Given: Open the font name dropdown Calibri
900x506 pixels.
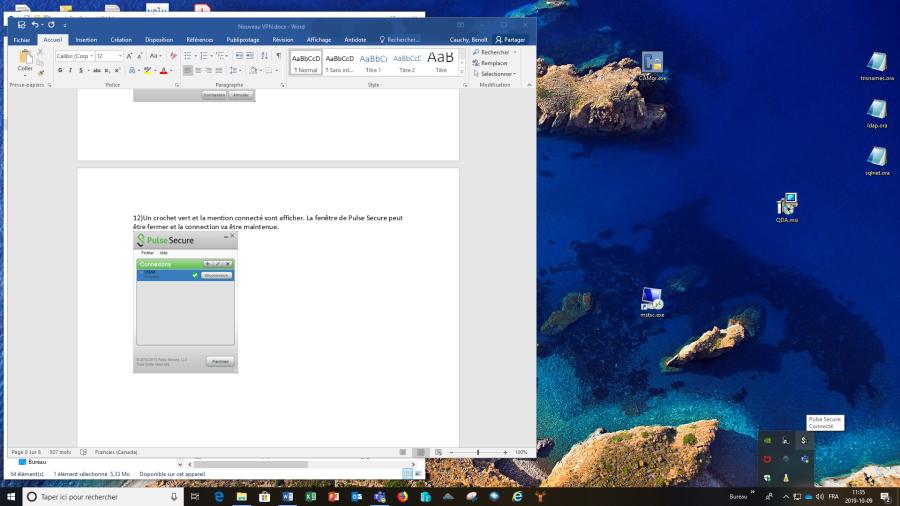Looking at the screenshot, I should pyautogui.click(x=91, y=56).
